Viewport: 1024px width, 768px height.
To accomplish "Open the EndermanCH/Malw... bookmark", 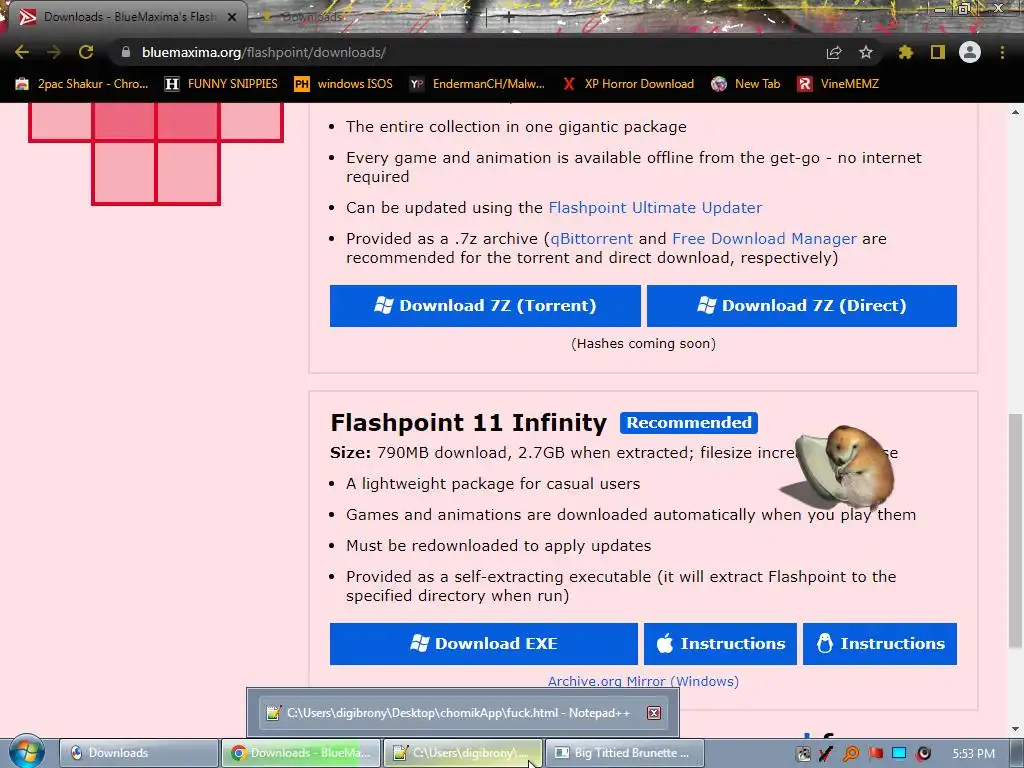I will click(477, 84).
